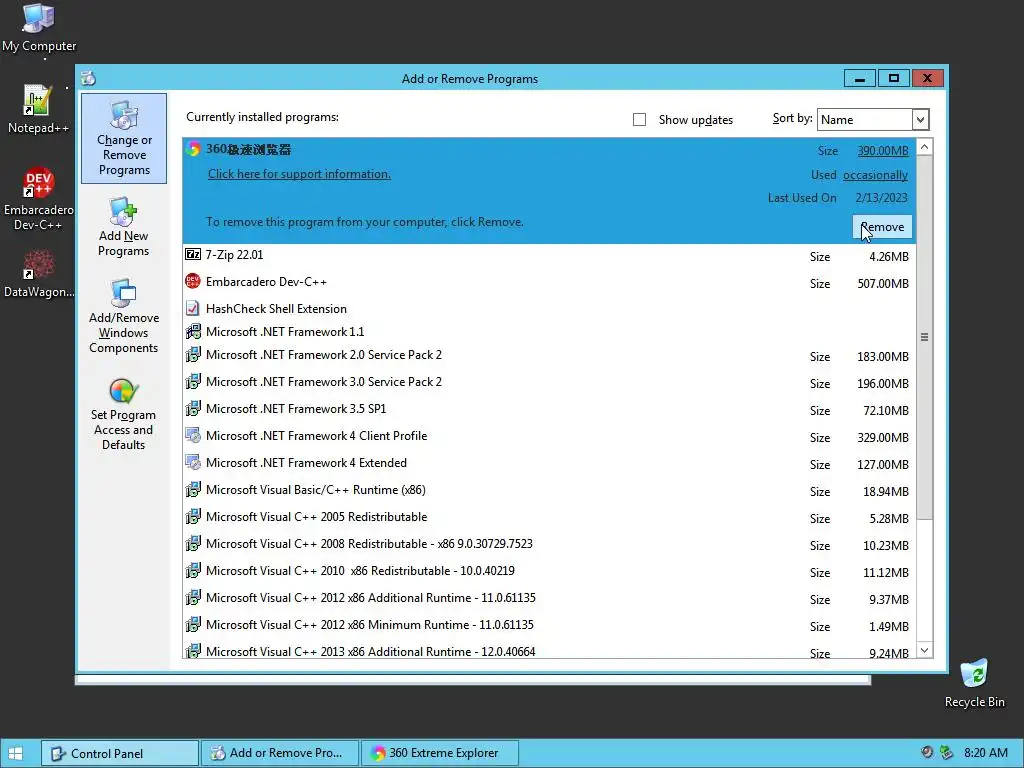Click the .NET Framework 2.0 Service Pack 2 icon
This screenshot has width=1024, height=768.
click(193, 355)
